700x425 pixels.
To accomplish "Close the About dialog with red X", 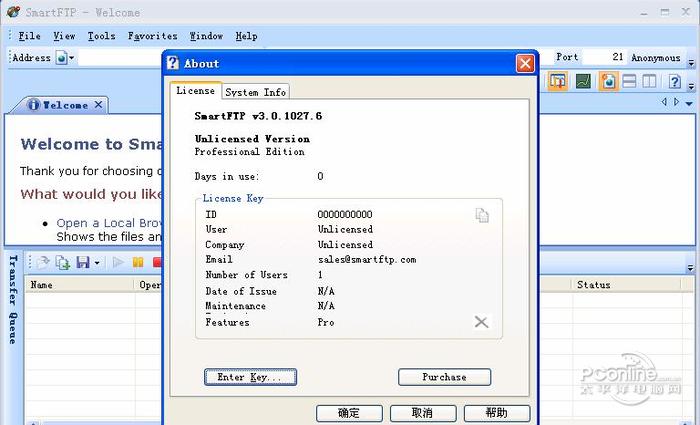I will pos(525,63).
